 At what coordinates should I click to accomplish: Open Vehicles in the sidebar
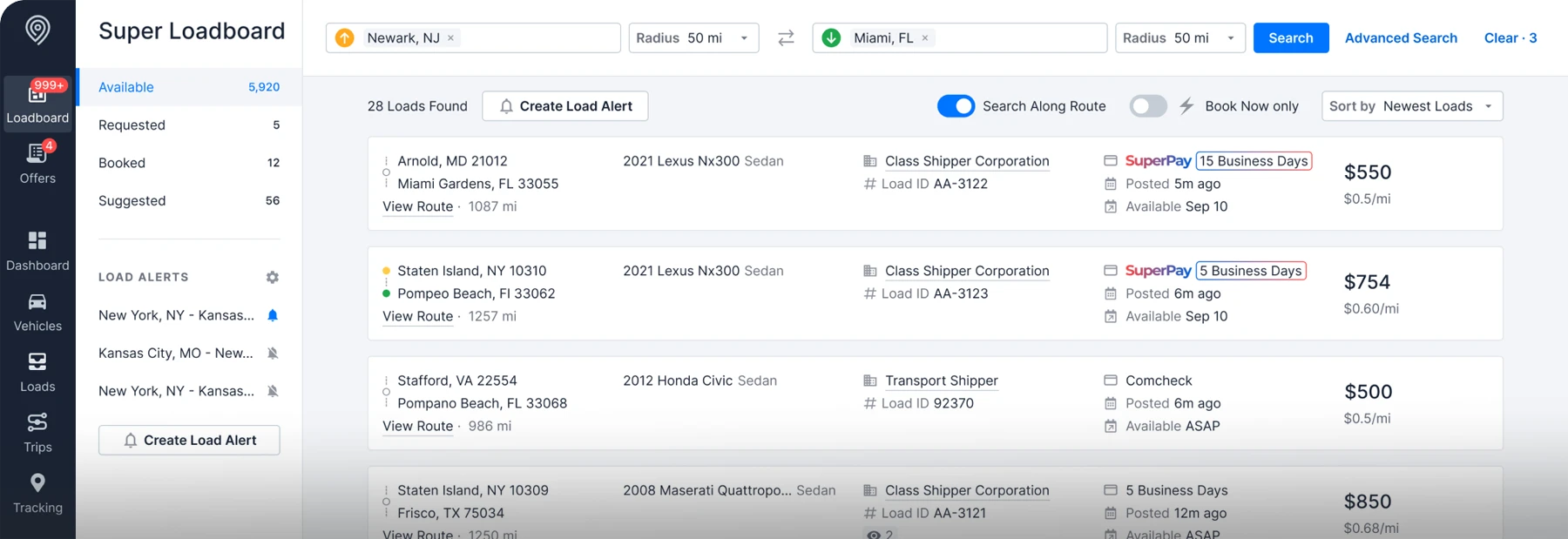[x=37, y=312]
